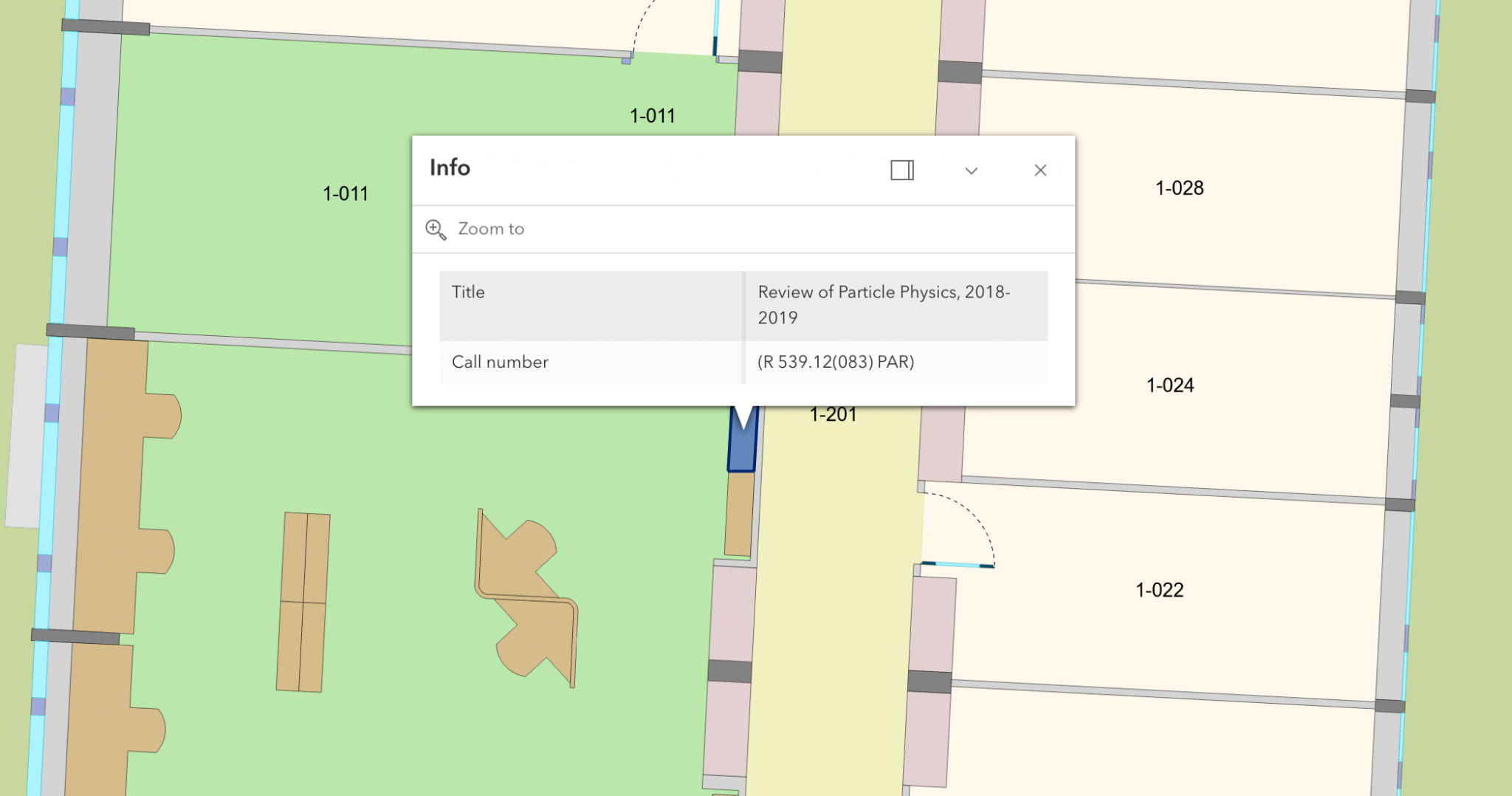Collapse the Info popup with the chevron
The width and height of the screenshot is (1512, 796).
[971, 171]
